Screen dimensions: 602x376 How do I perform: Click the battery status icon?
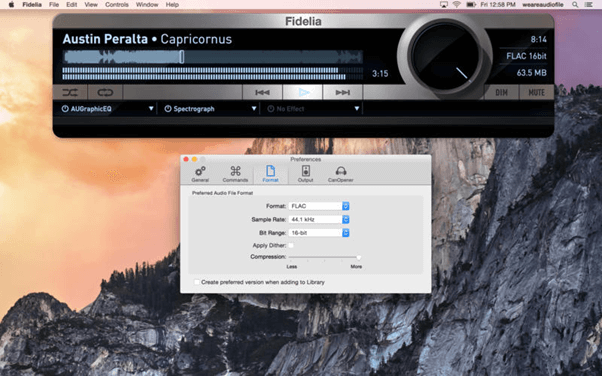[x=471, y=5]
